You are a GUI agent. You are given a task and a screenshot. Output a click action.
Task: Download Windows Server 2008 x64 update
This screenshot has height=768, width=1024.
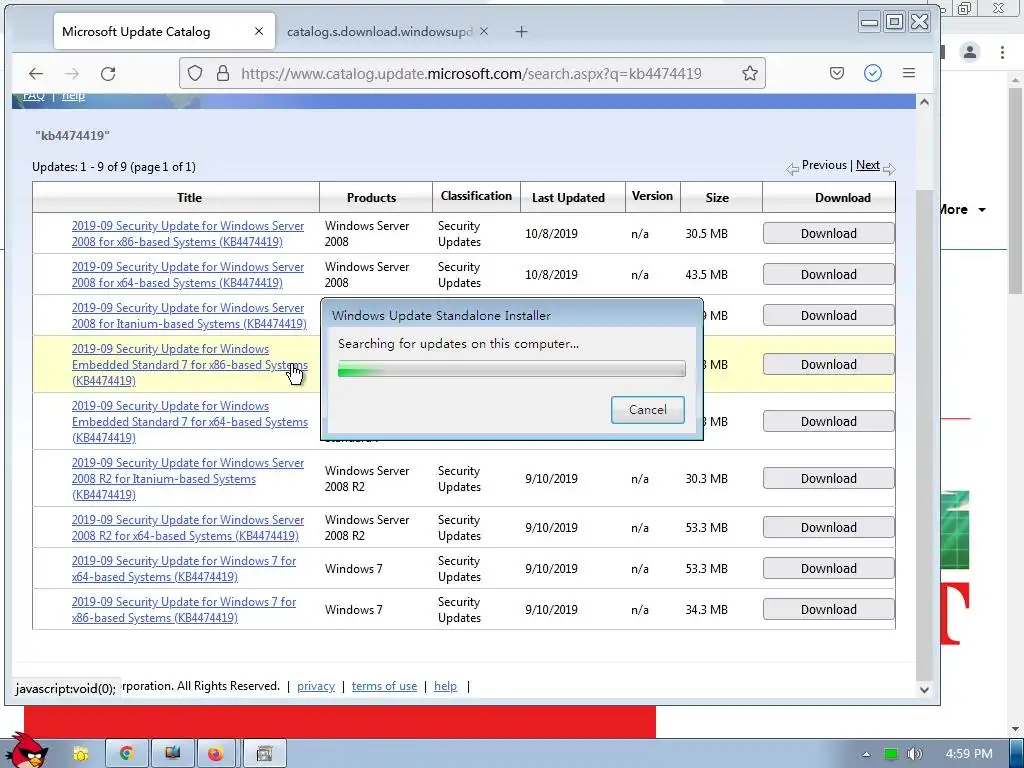click(x=829, y=274)
